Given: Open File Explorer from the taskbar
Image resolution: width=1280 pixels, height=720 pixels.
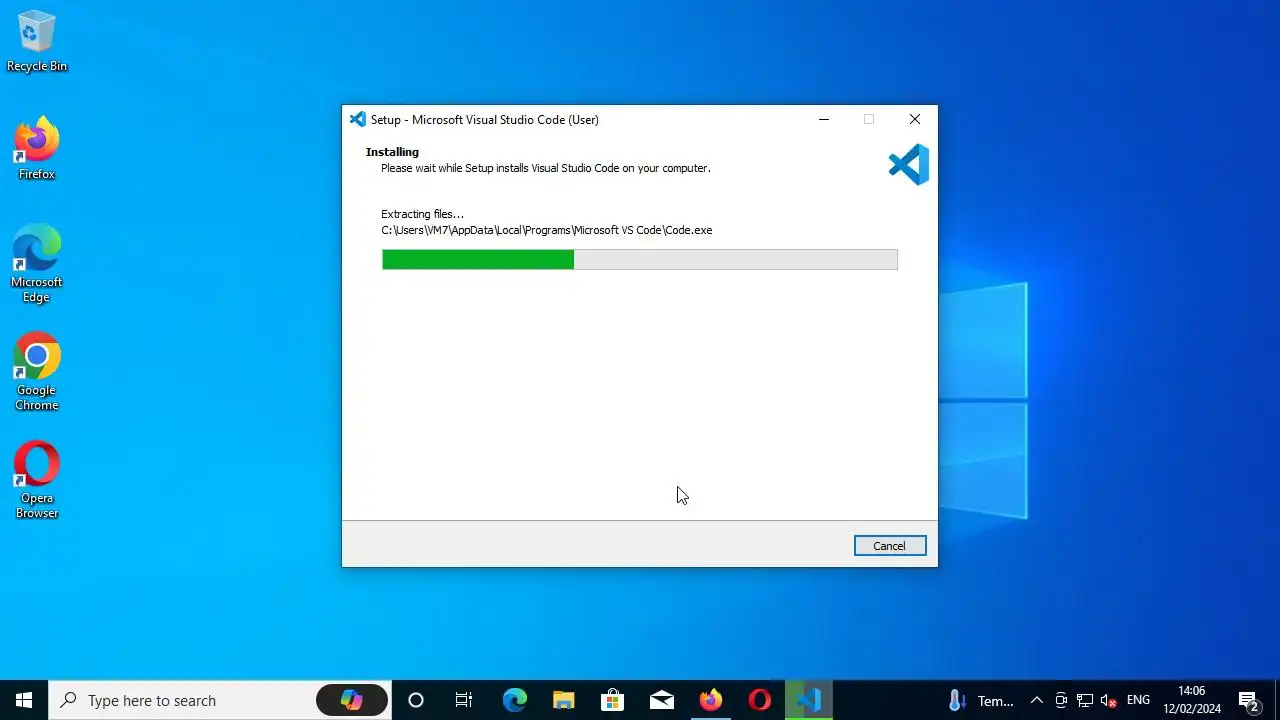Looking at the screenshot, I should (x=564, y=700).
